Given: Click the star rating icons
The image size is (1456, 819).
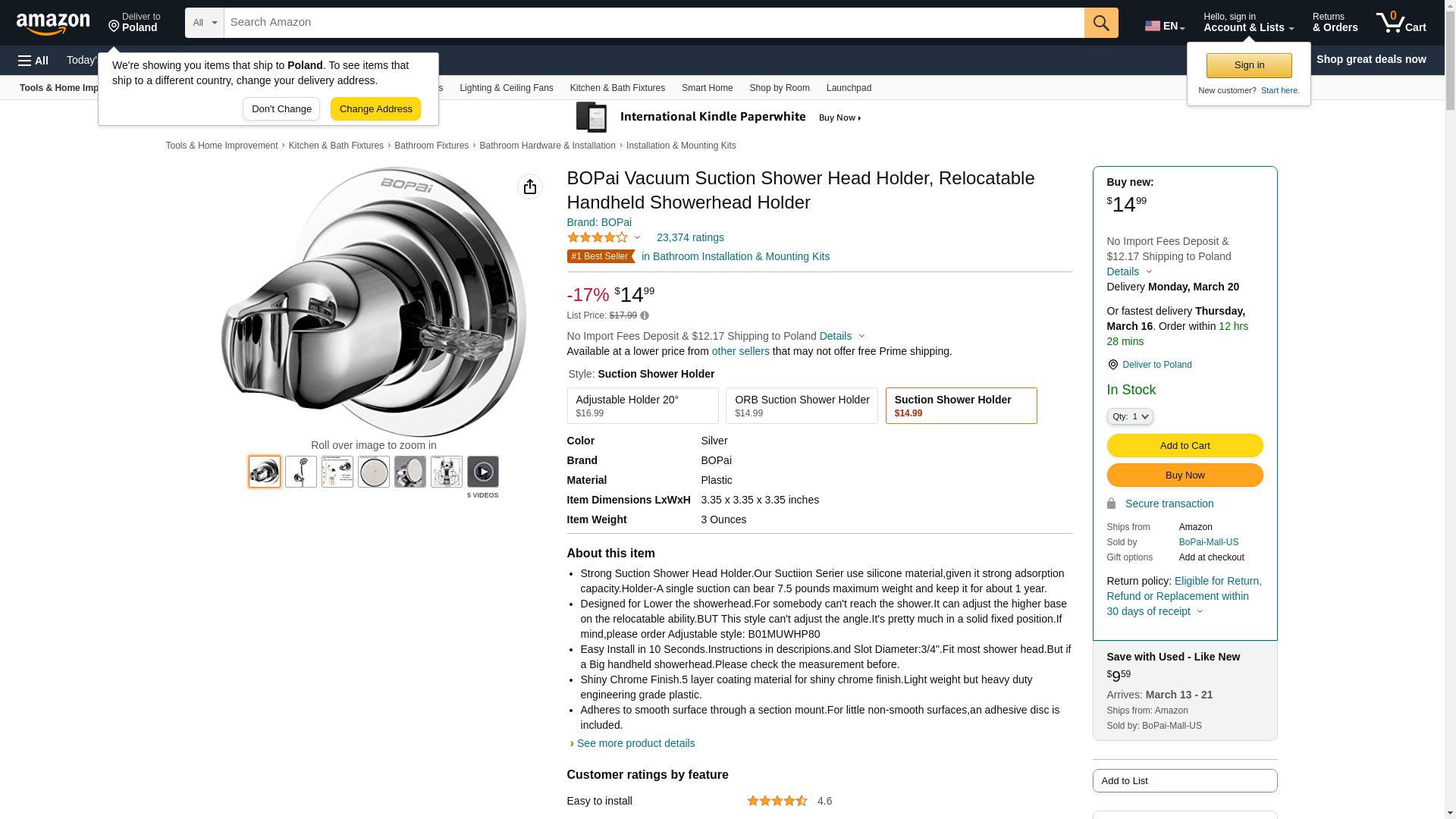Looking at the screenshot, I should point(598,237).
